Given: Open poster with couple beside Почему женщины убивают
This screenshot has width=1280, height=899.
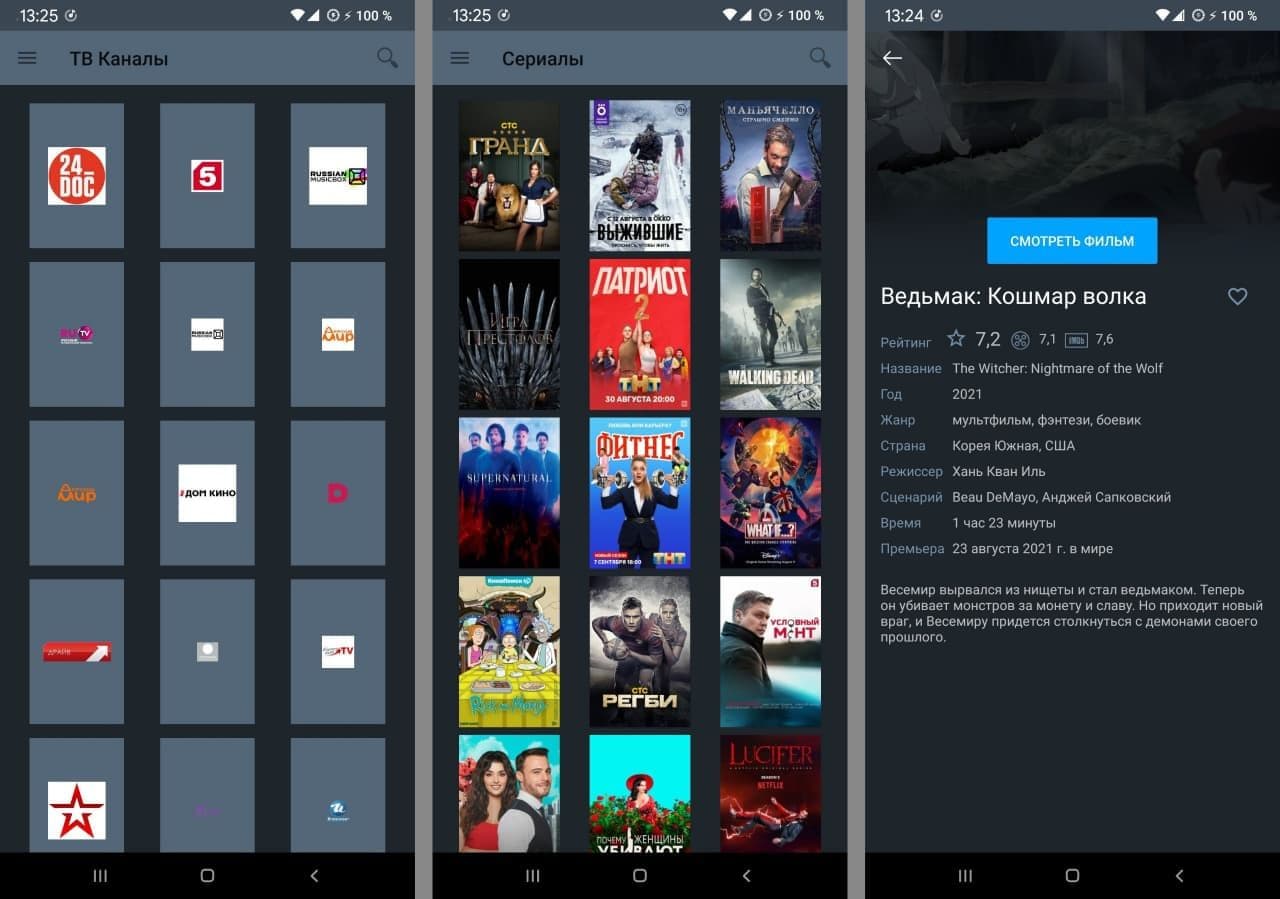Looking at the screenshot, I should [x=509, y=794].
